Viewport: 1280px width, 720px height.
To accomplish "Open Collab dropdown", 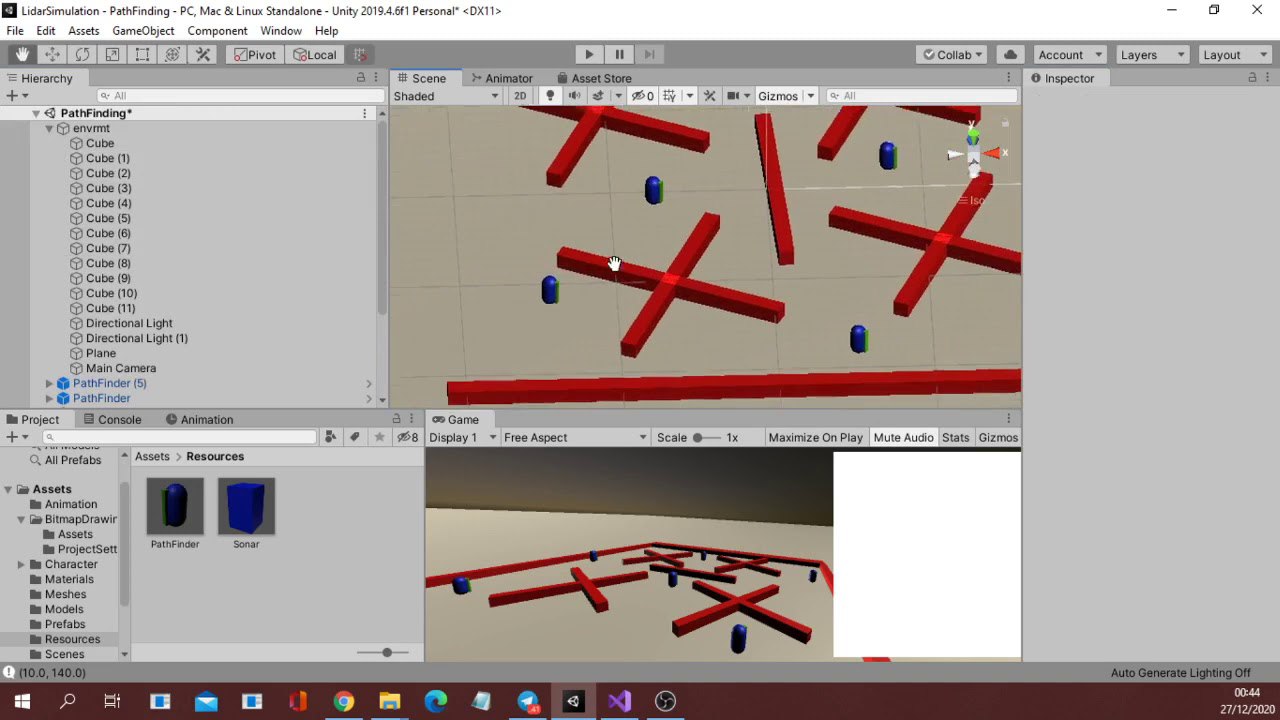I will click(x=952, y=55).
